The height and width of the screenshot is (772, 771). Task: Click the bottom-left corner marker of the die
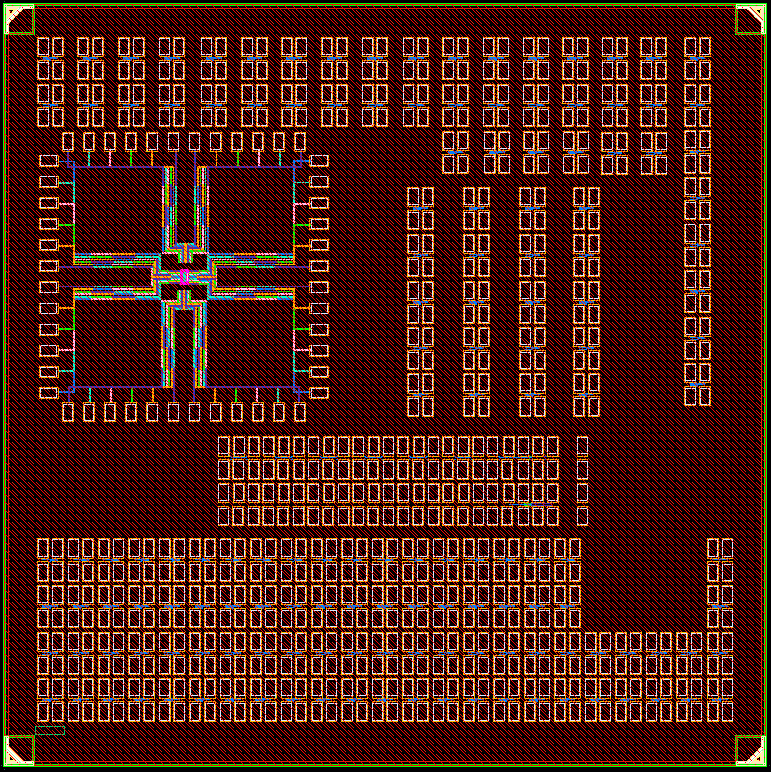click(19, 751)
